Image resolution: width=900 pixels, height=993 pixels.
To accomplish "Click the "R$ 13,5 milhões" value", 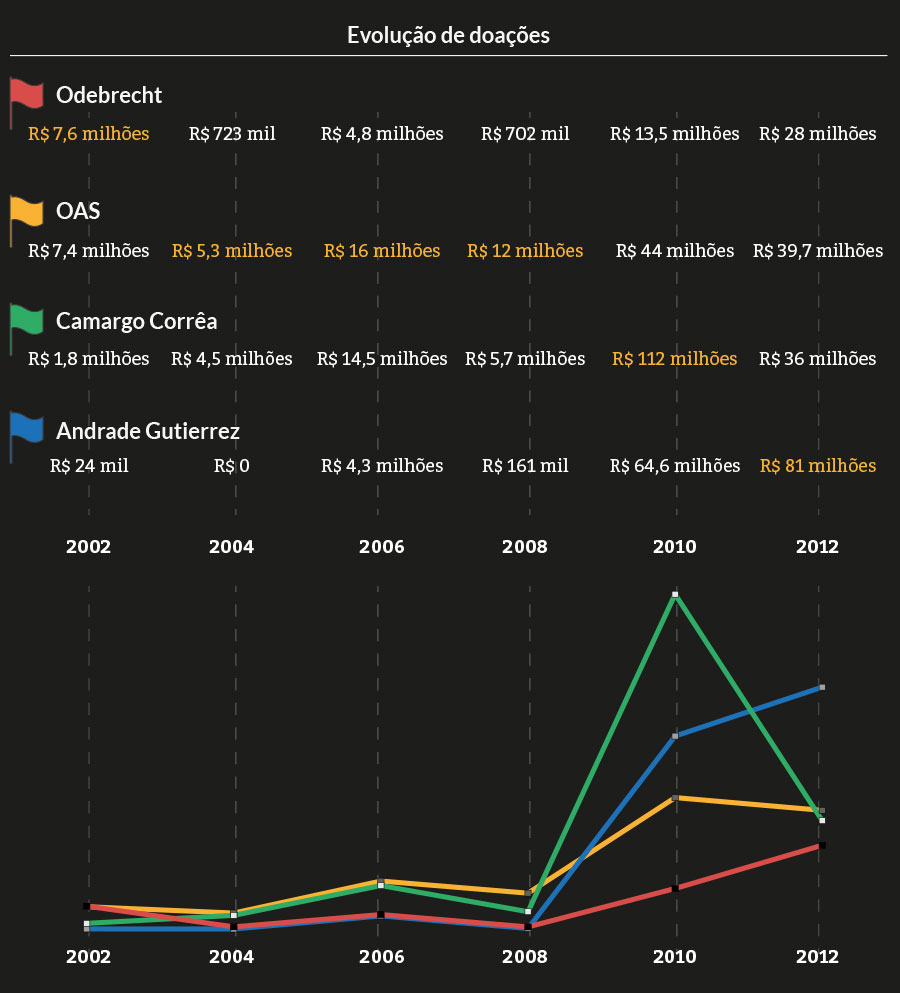I will [675, 134].
